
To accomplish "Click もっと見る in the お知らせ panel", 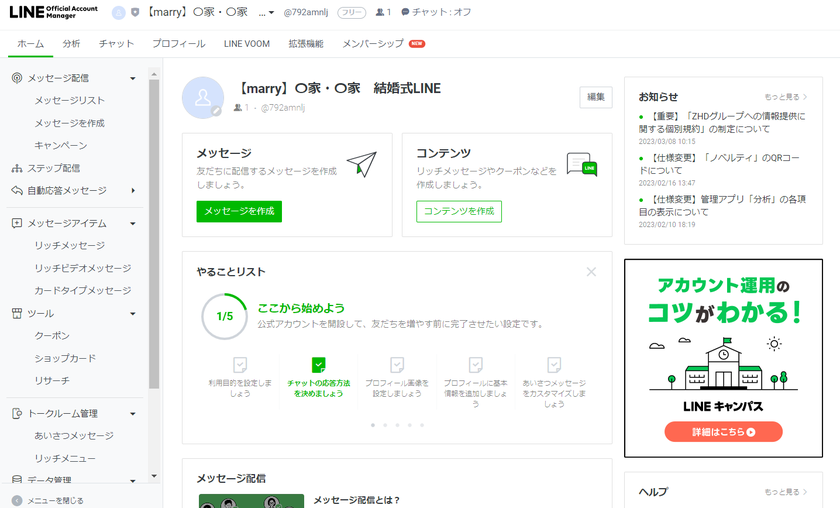I will coord(785,97).
